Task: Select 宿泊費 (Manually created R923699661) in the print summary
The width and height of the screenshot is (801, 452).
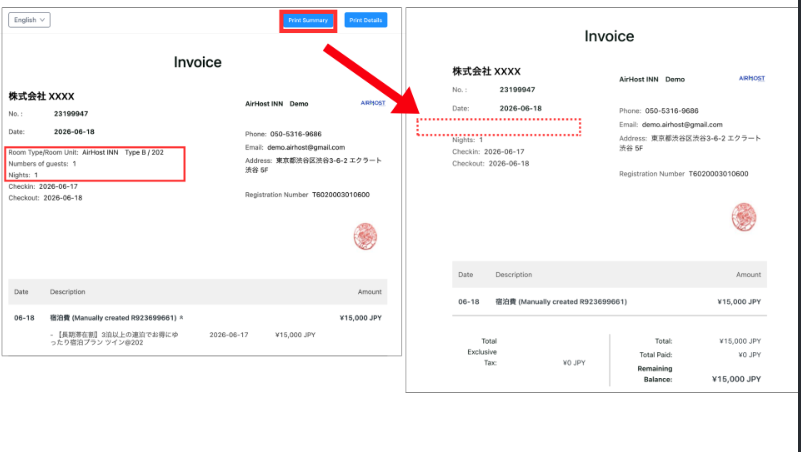Action: 561,302
